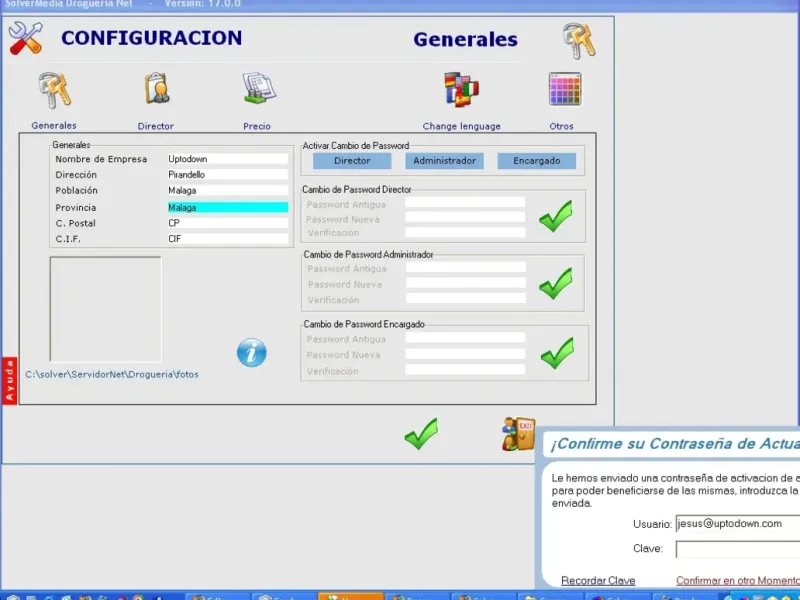The height and width of the screenshot is (600, 800).
Task: Click the fotos folder path text
Action: pos(112,374)
